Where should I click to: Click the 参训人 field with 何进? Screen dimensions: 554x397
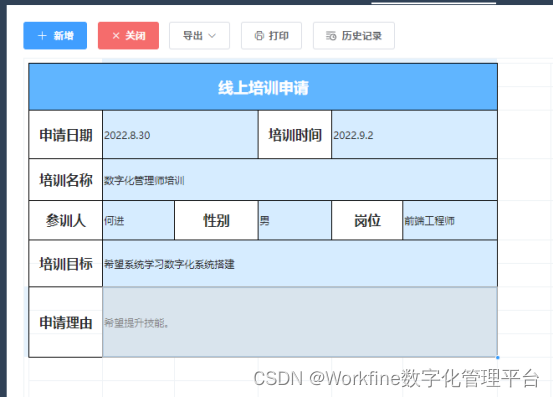tap(138, 220)
